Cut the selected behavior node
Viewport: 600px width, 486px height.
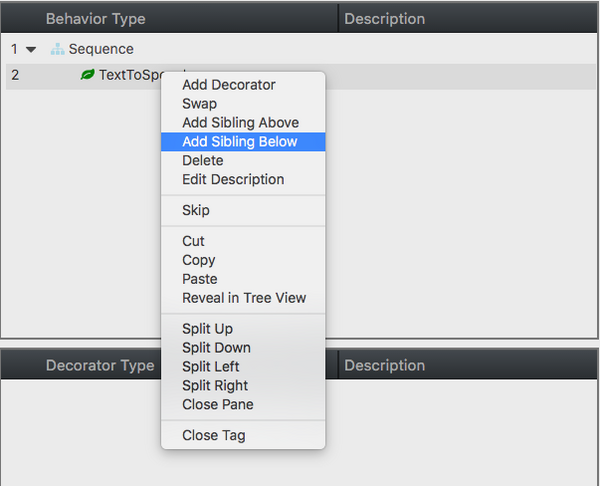click(193, 241)
